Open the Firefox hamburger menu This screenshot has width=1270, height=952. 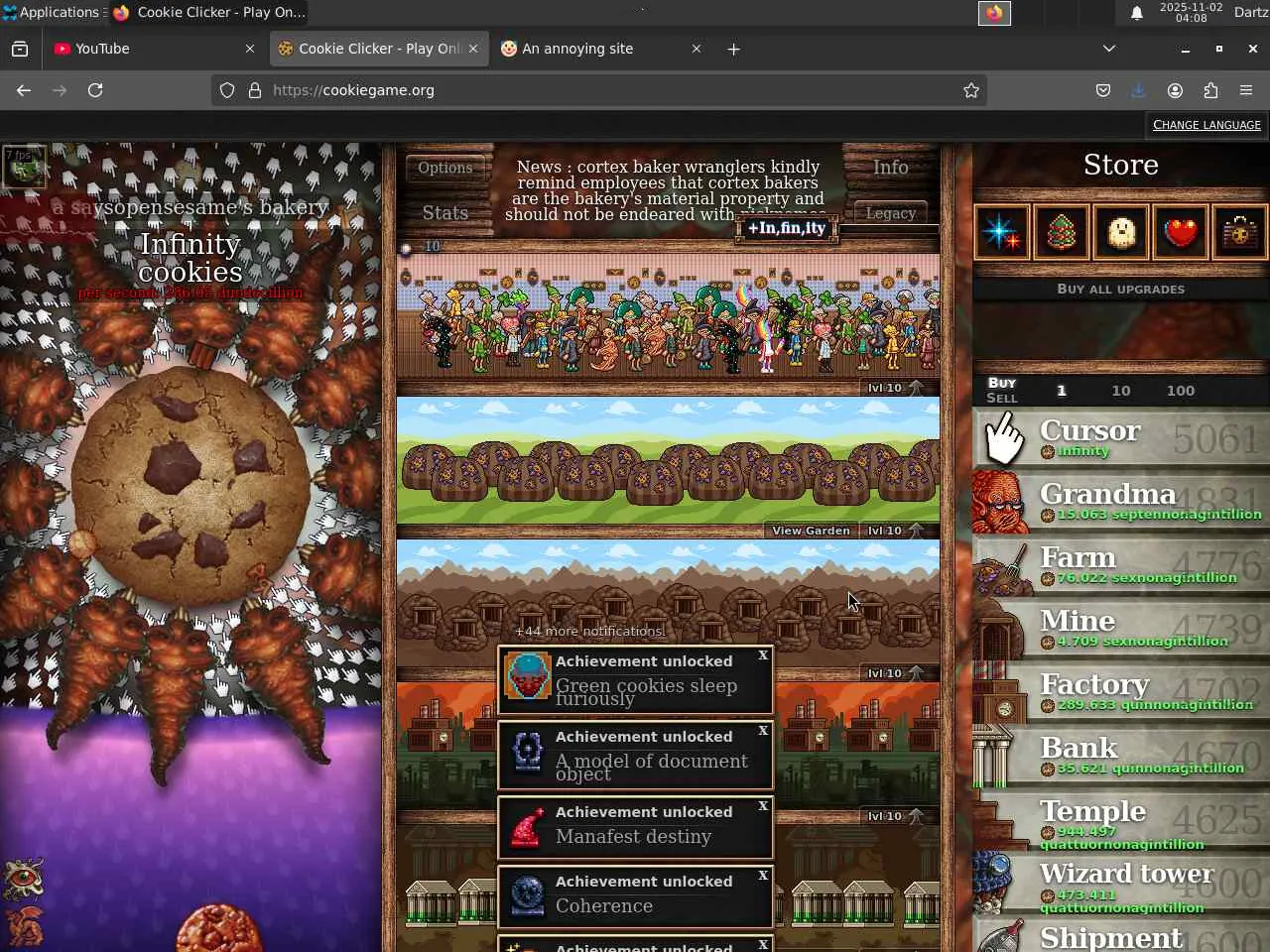coord(1246,90)
